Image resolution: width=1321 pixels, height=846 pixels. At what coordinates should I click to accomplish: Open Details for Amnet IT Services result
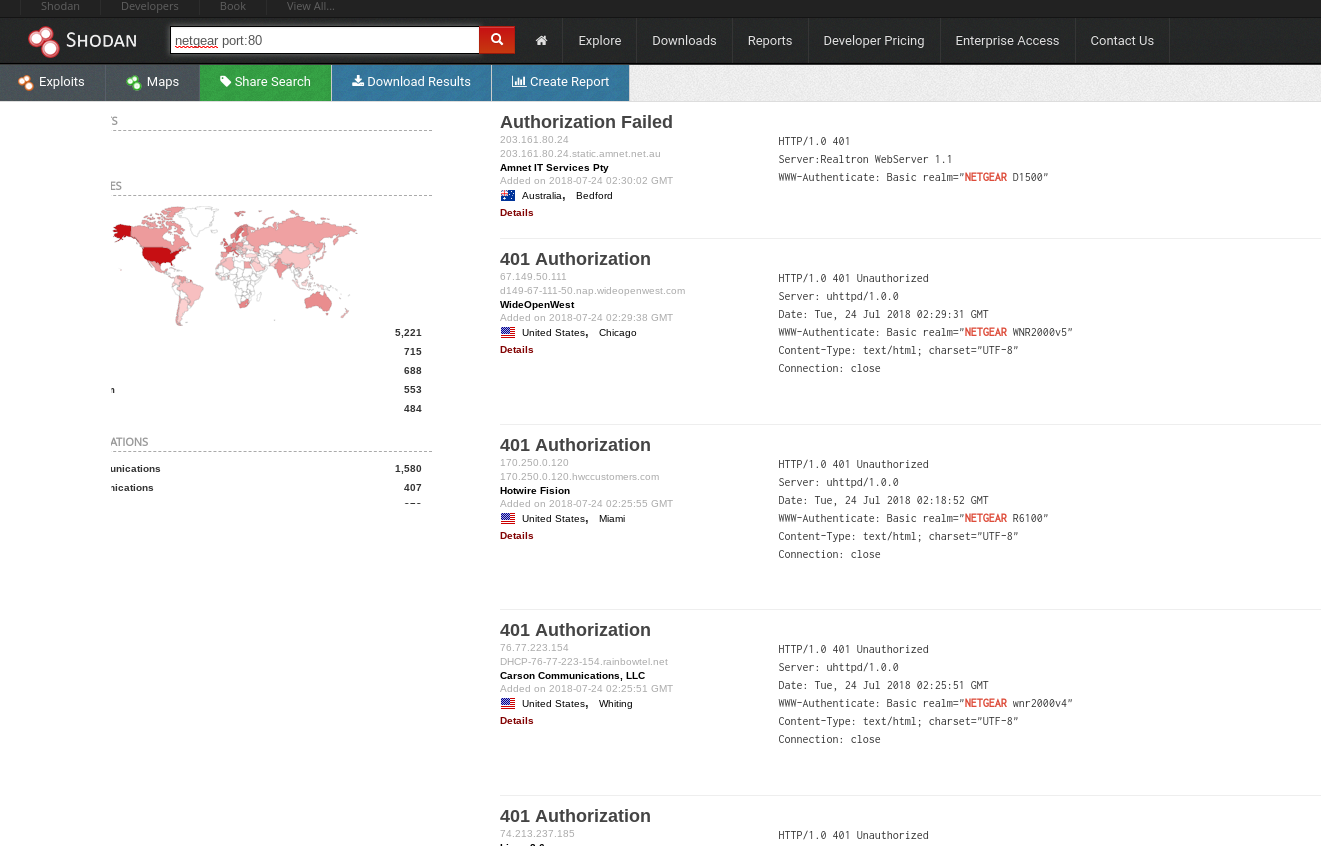[x=517, y=213]
